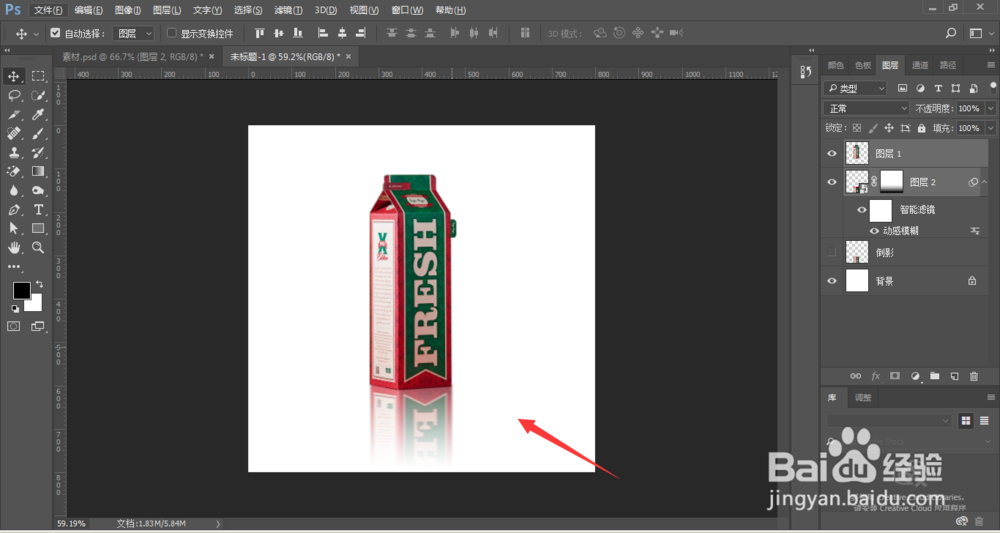Hide the 背景 layer
This screenshot has width=1000, height=533.
(x=832, y=281)
